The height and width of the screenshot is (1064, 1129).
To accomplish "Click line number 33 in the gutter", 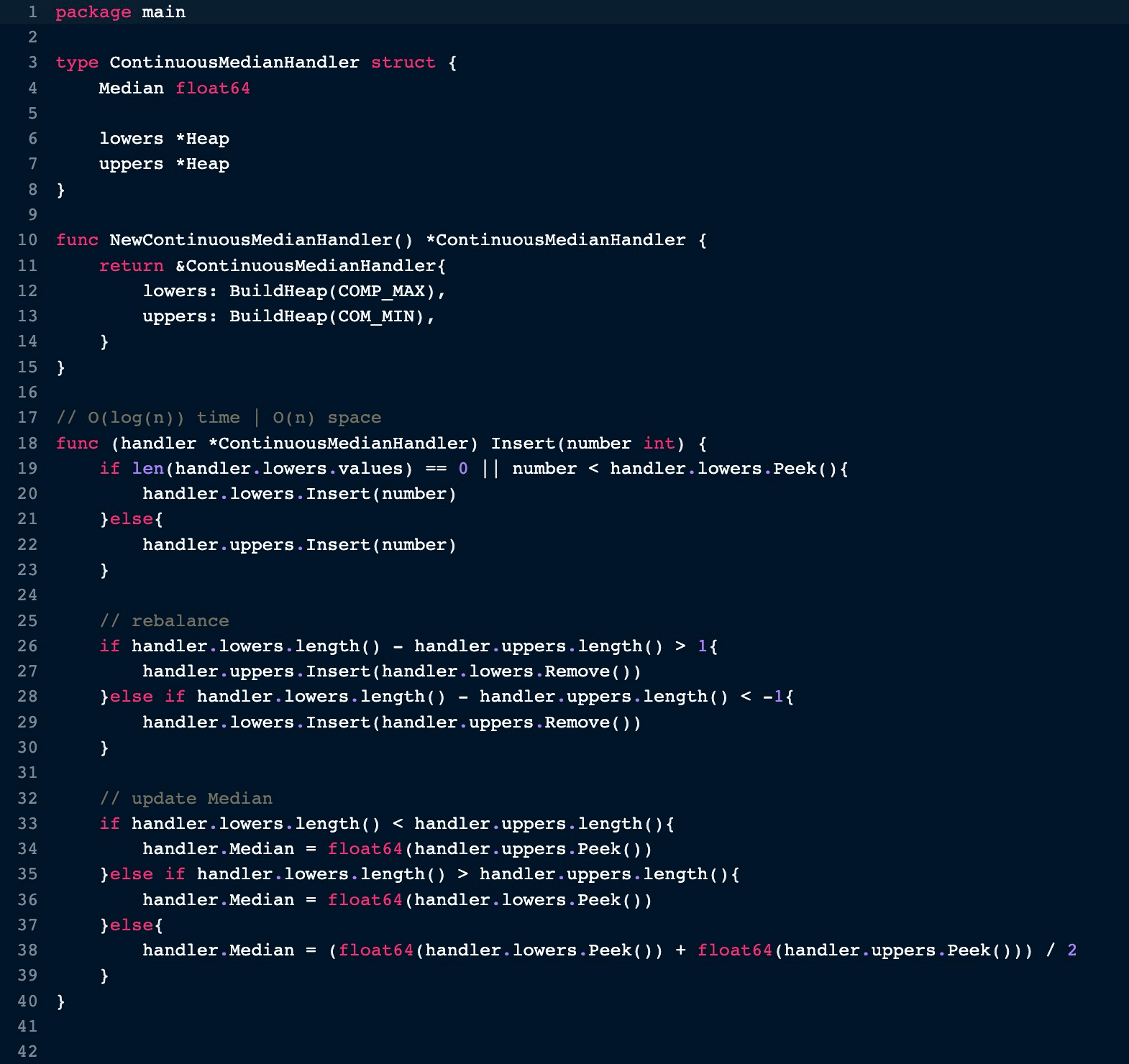I will [27, 823].
